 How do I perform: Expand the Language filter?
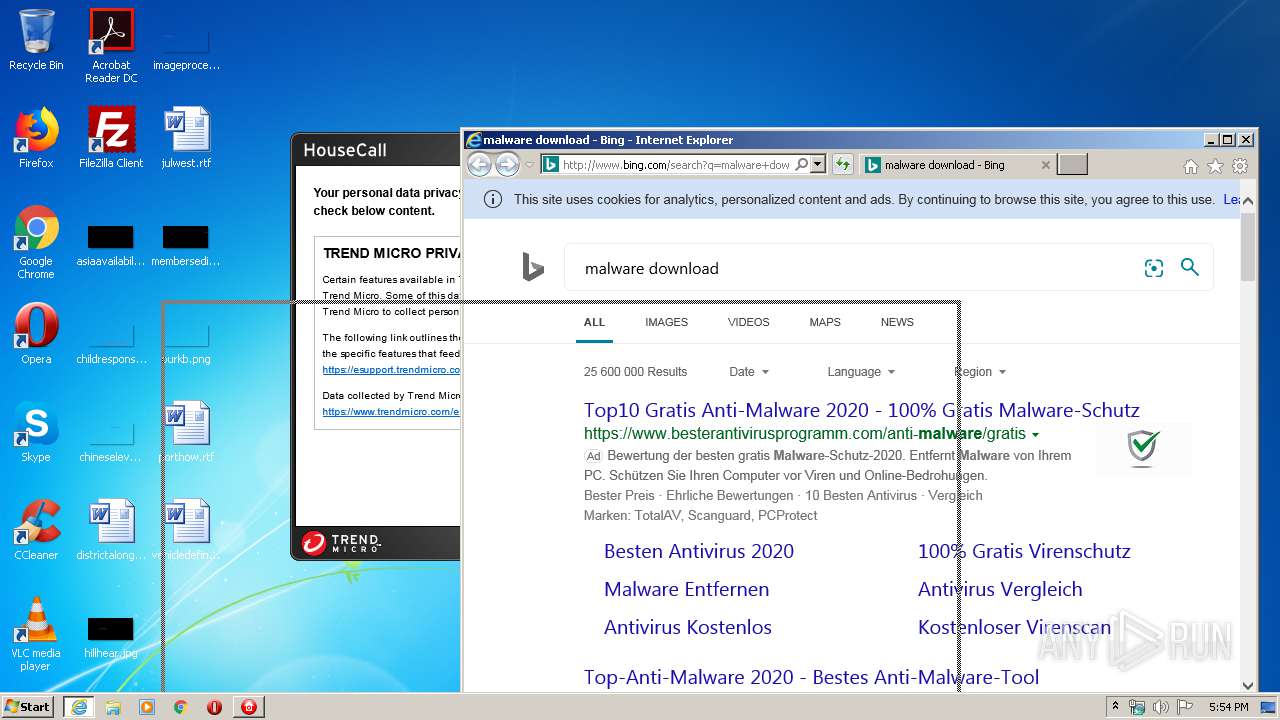click(861, 372)
